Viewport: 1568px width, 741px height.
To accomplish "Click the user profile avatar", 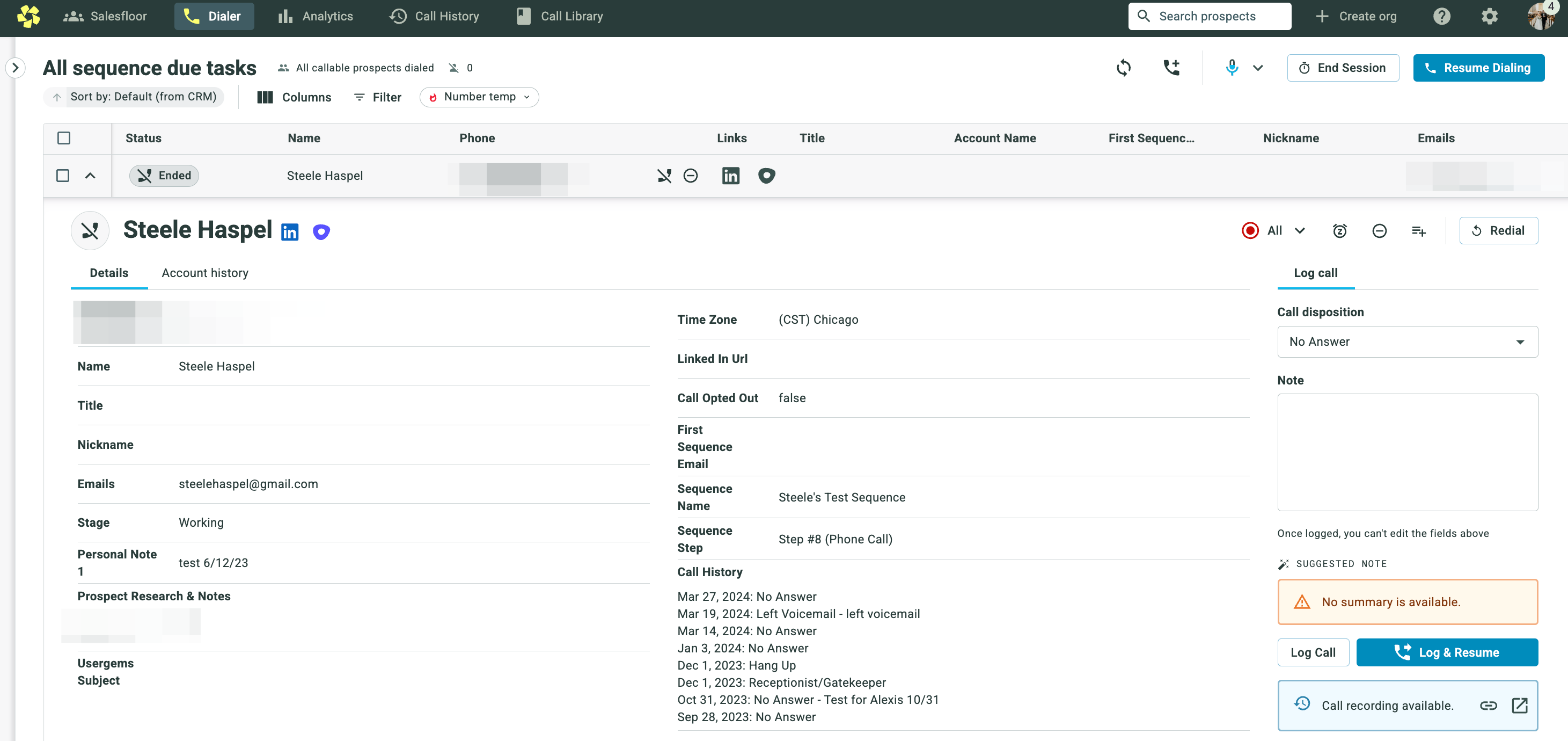I will (1541, 17).
